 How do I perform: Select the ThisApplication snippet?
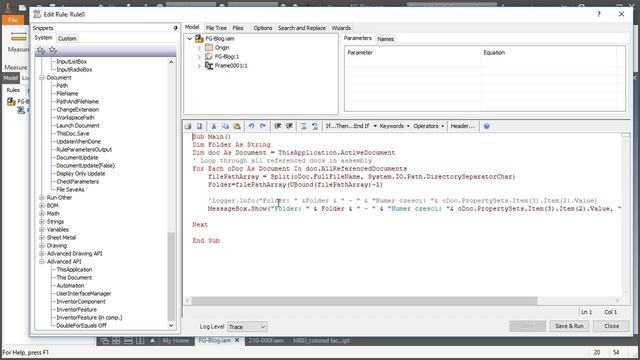click(x=74, y=270)
